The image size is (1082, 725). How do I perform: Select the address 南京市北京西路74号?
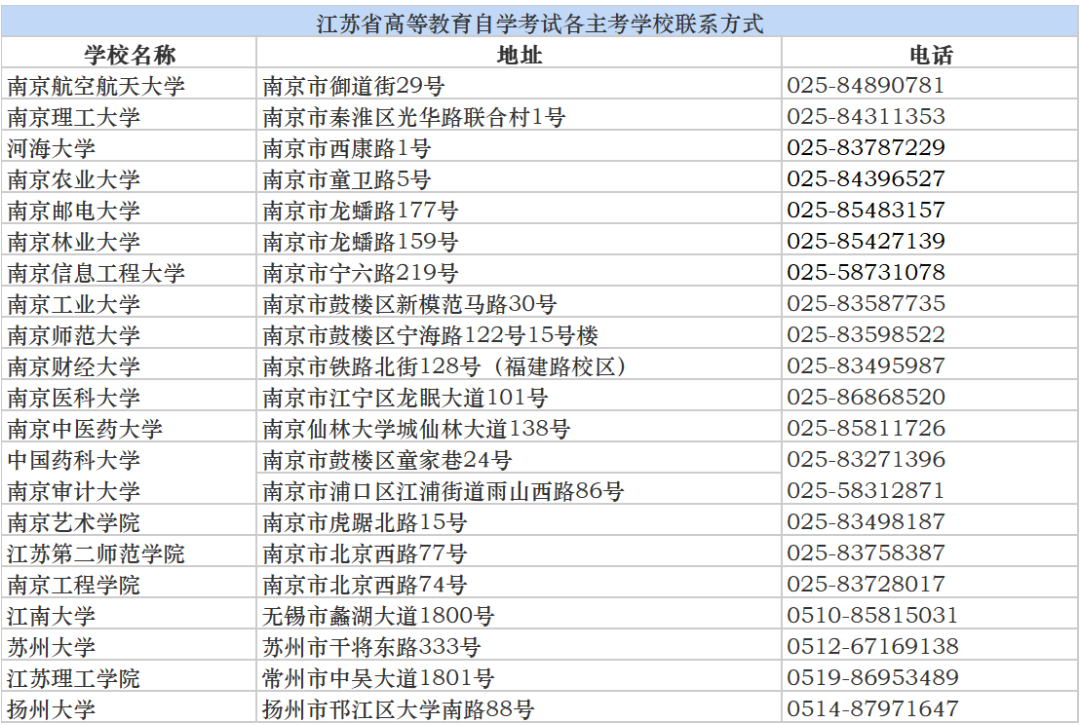point(364,585)
